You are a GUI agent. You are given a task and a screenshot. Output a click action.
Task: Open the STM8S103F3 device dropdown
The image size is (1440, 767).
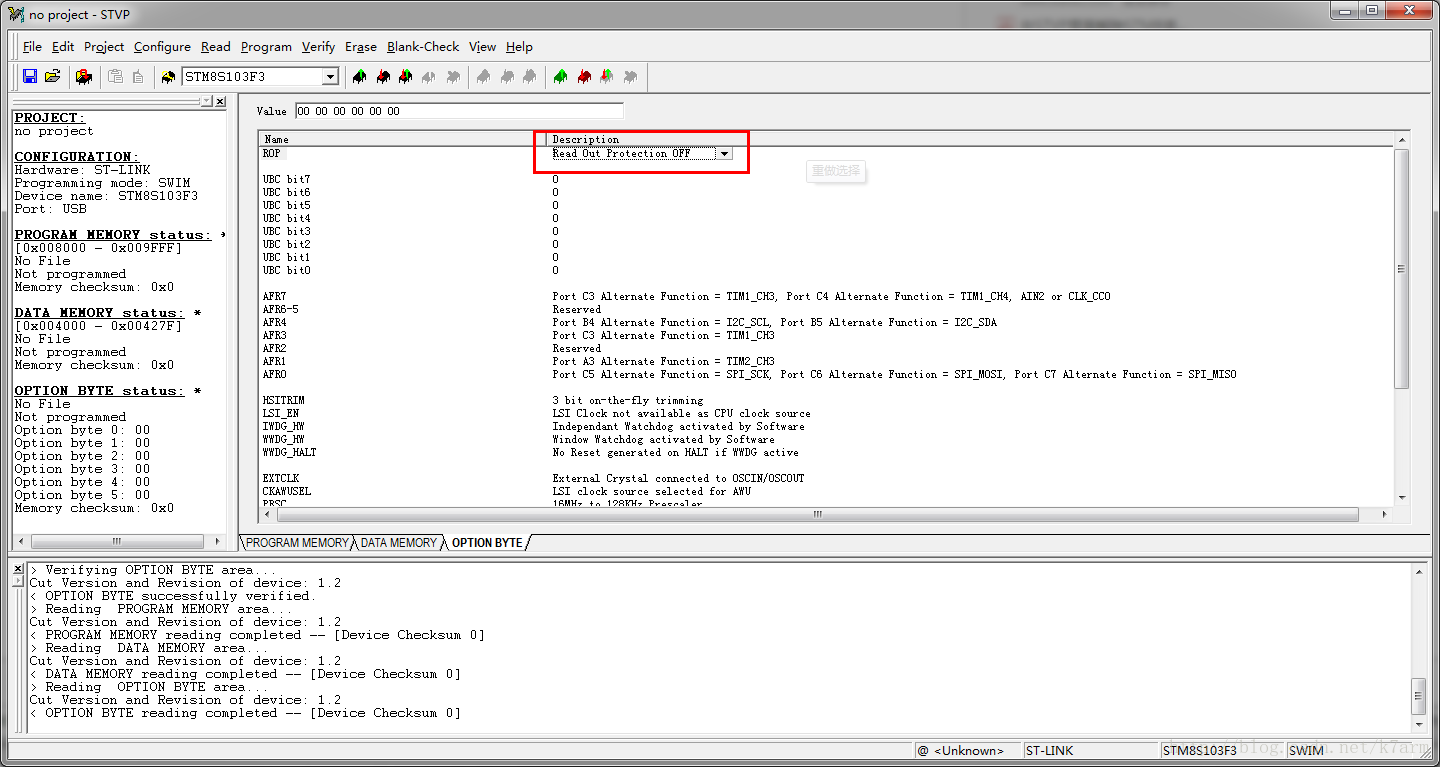click(330, 77)
